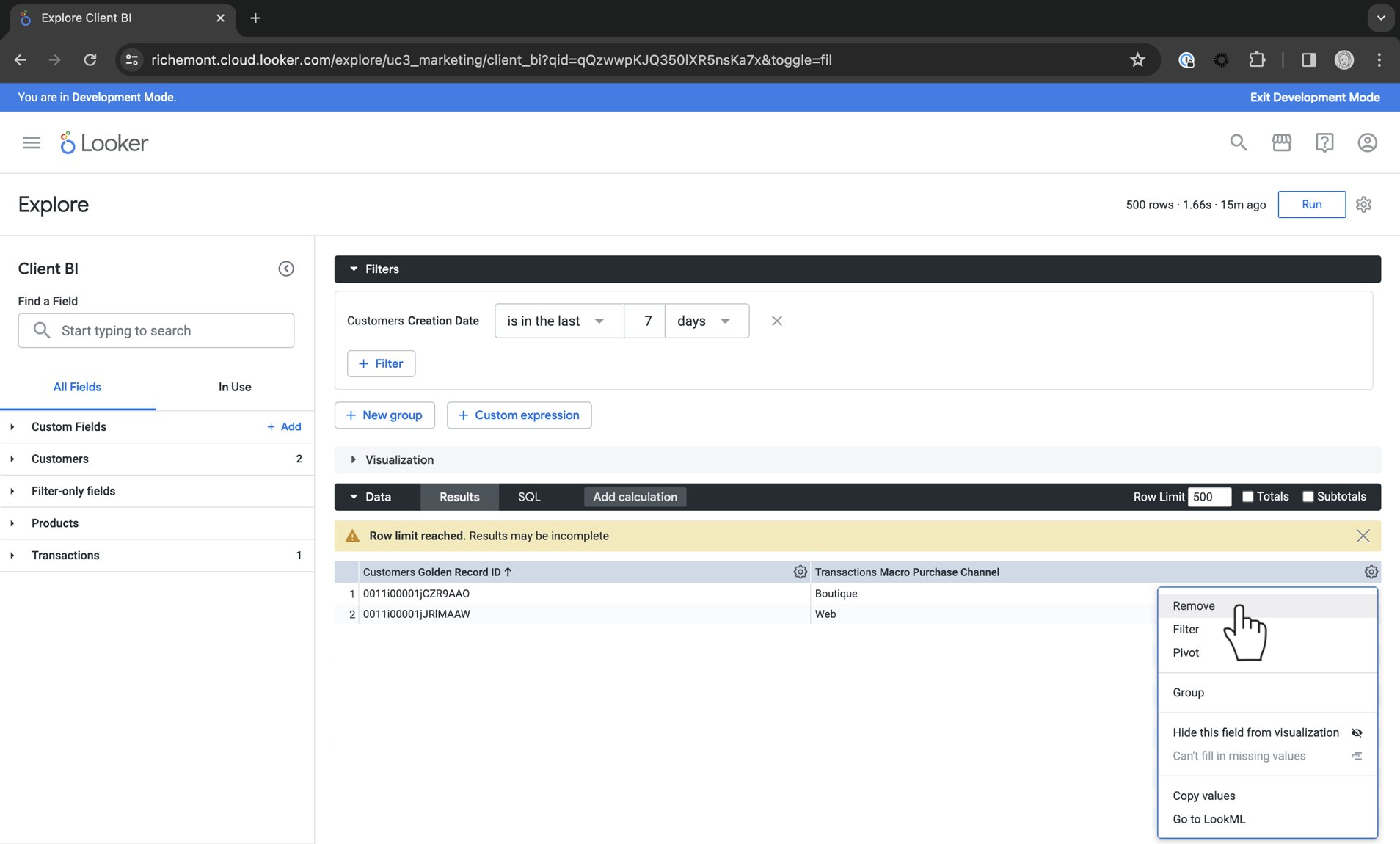Click the Row Limit input field
The width and height of the screenshot is (1400, 844).
pos(1208,497)
